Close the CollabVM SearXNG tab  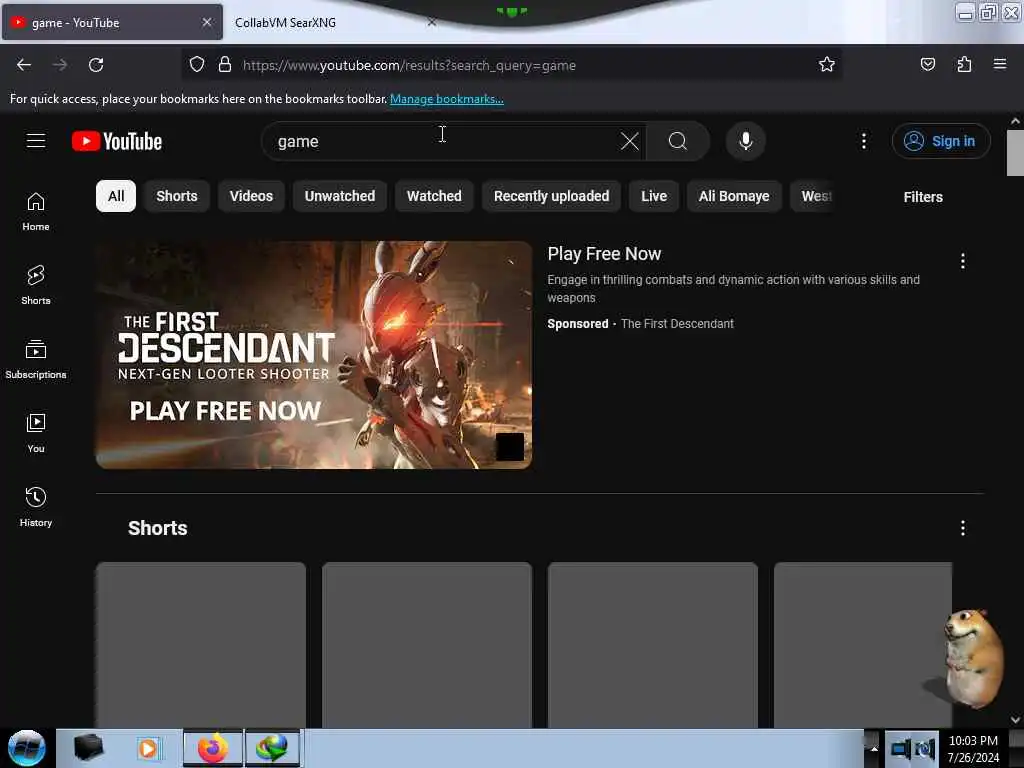click(432, 22)
